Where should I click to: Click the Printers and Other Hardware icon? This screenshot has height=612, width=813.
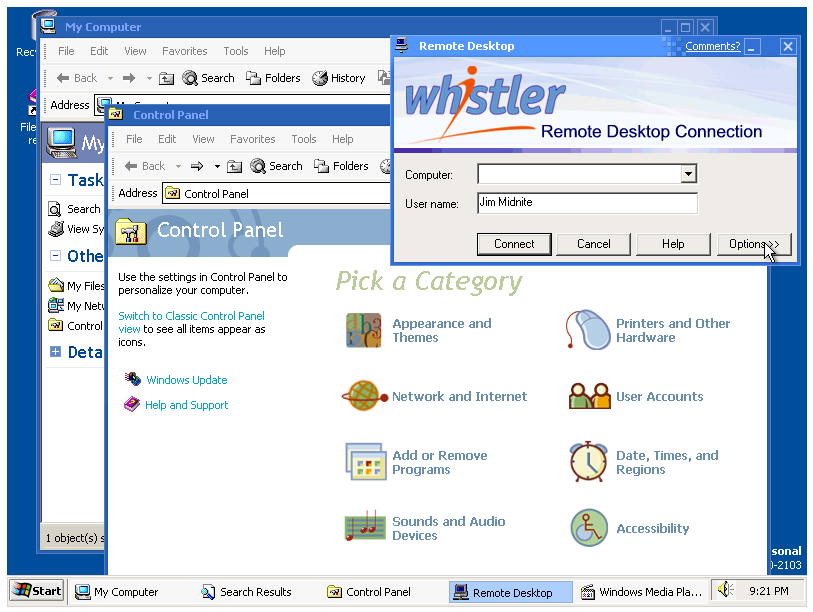click(x=588, y=330)
